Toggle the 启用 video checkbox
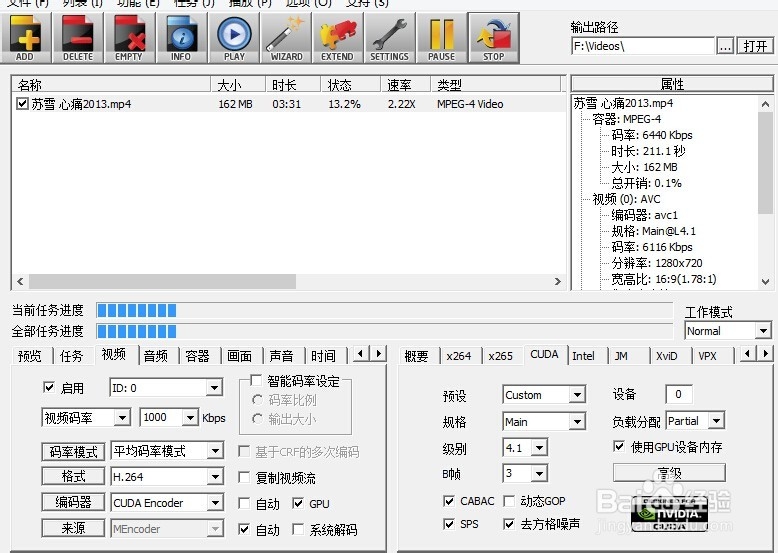 (x=49, y=387)
